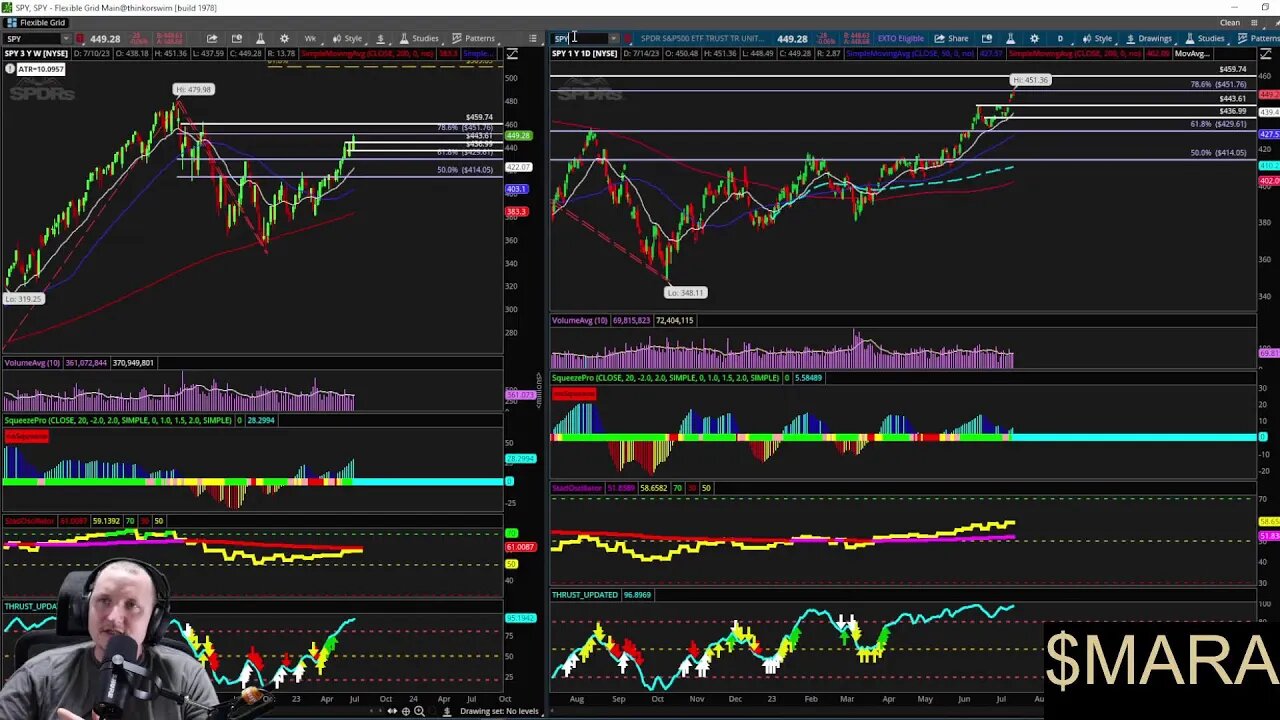Image resolution: width=1280 pixels, height=720 pixels.
Task: Open left chart list menu icon
Action: 533,39
